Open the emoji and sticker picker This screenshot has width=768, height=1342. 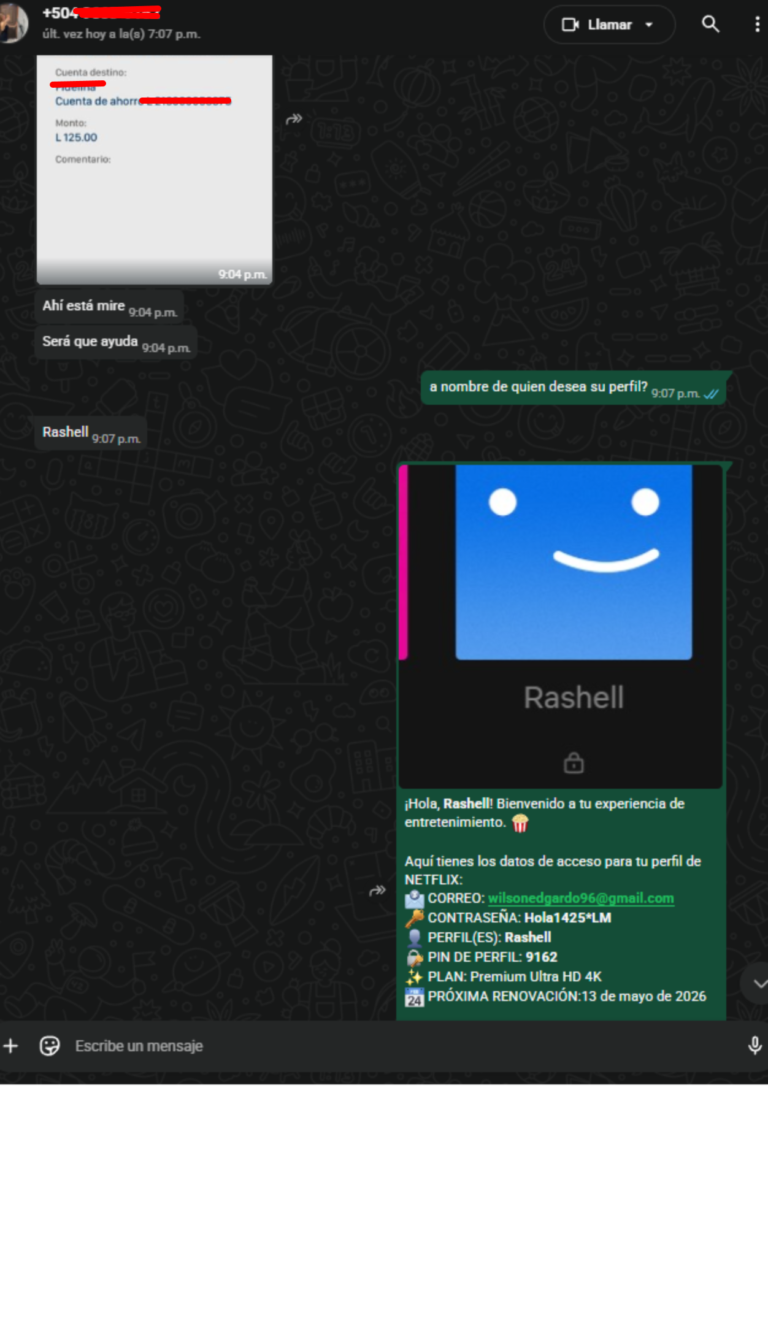50,1046
